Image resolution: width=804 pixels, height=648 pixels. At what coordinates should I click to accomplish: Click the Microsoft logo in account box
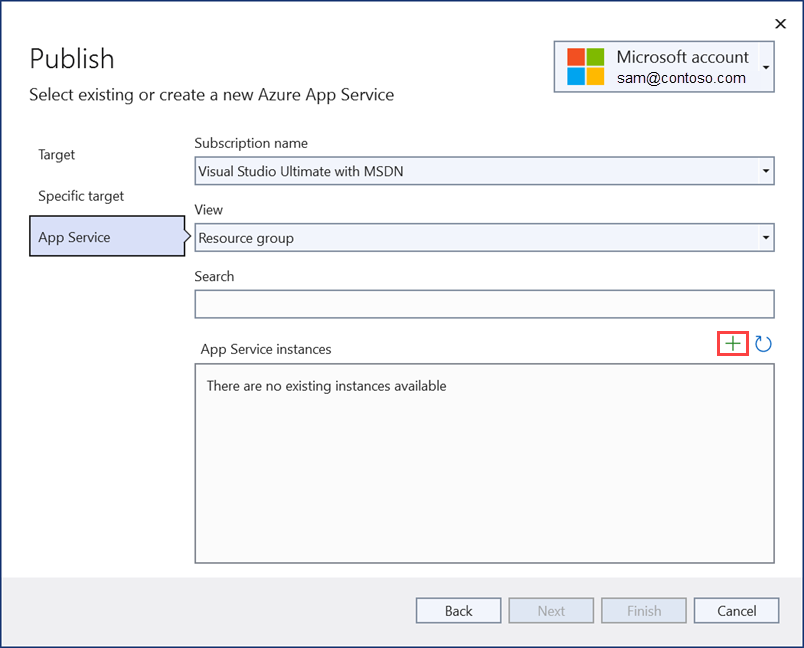pos(586,67)
